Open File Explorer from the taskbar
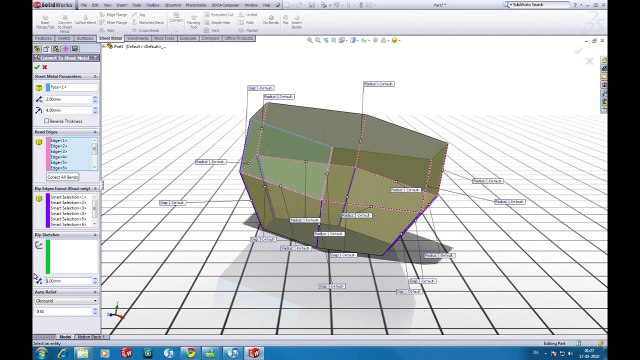The width and height of the screenshot is (640, 360). [x=82, y=353]
